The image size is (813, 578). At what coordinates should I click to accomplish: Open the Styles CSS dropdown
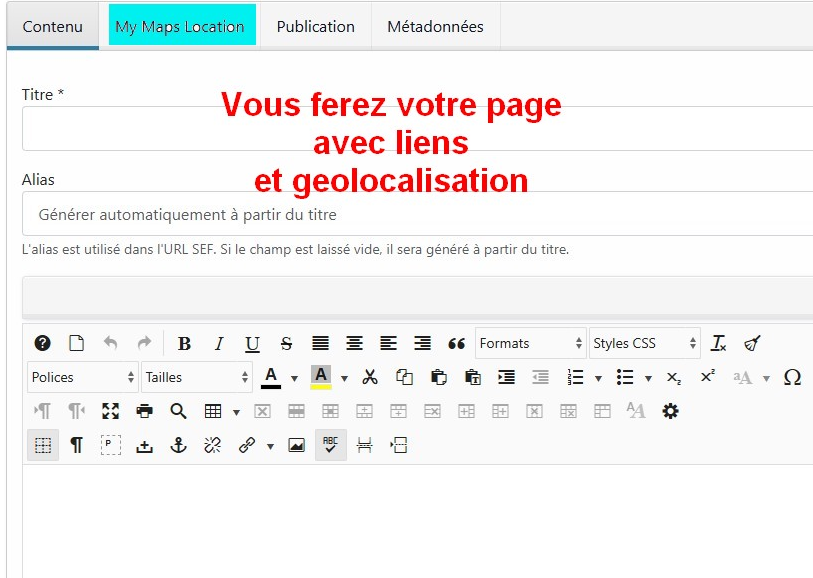pos(644,343)
